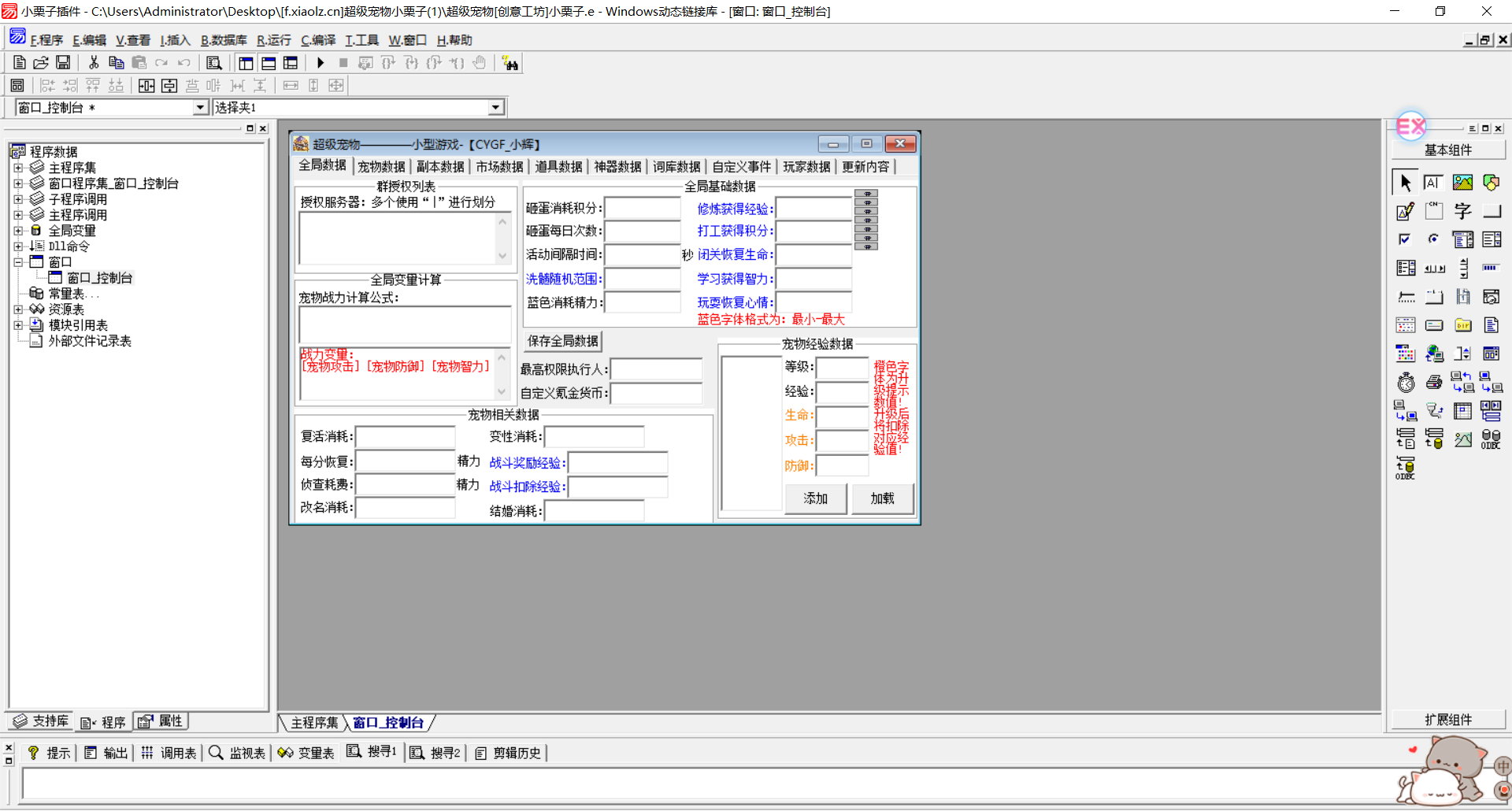
Task: Pick the checkbox component in toolbox
Action: 1405,239
